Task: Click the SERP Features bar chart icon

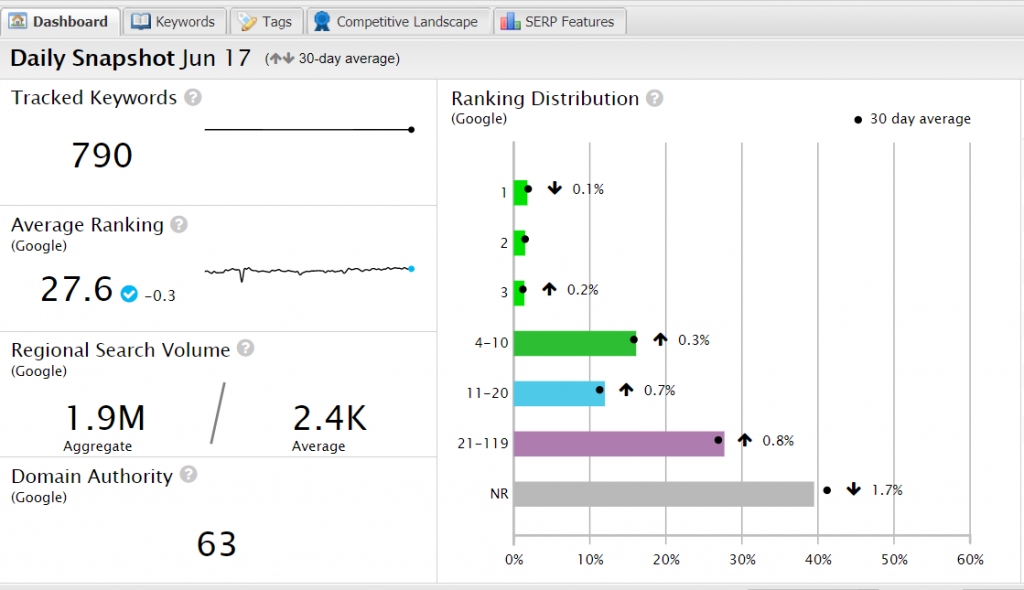Action: 510,22
